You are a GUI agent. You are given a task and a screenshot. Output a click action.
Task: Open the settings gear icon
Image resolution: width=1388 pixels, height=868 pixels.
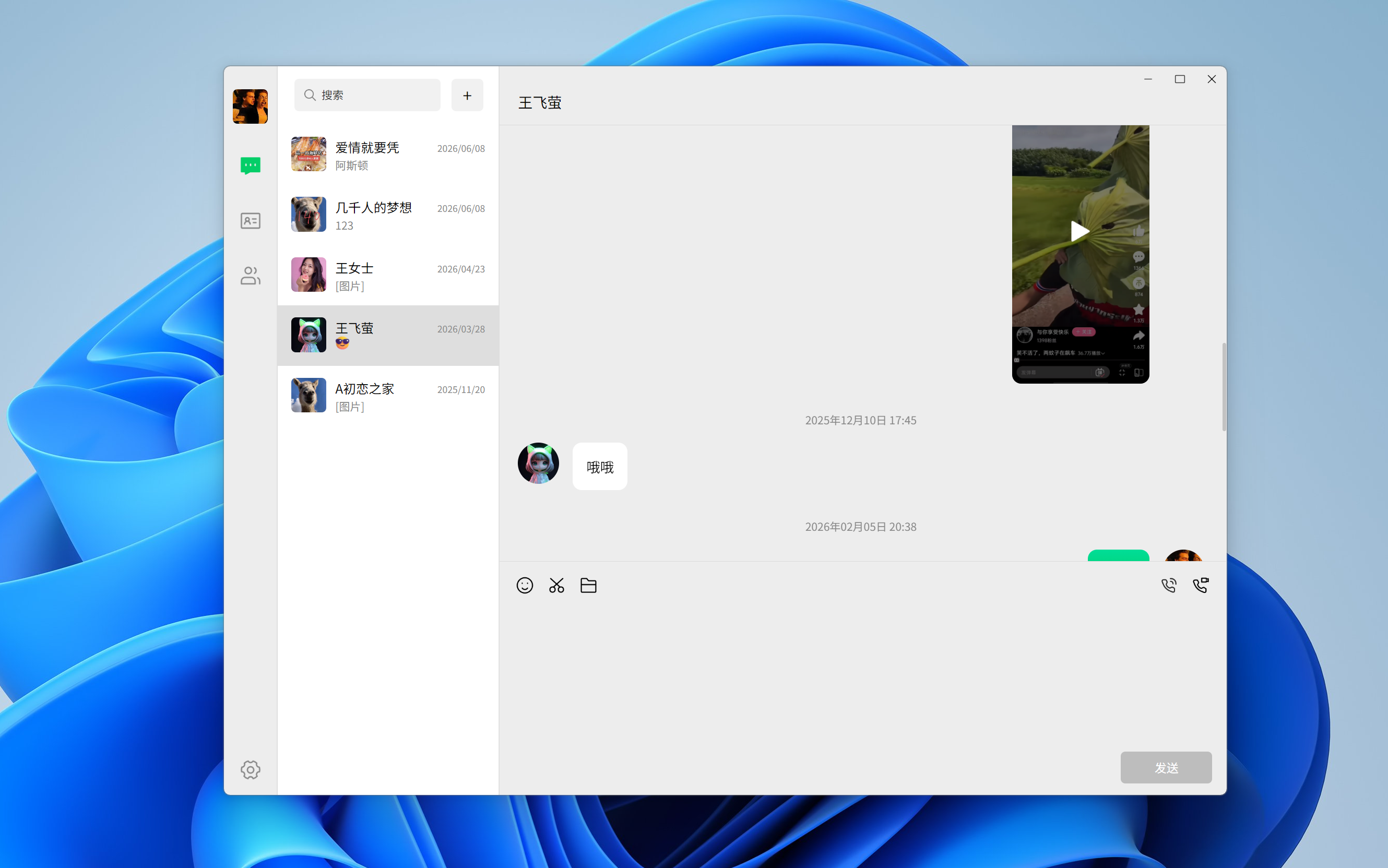coord(250,769)
